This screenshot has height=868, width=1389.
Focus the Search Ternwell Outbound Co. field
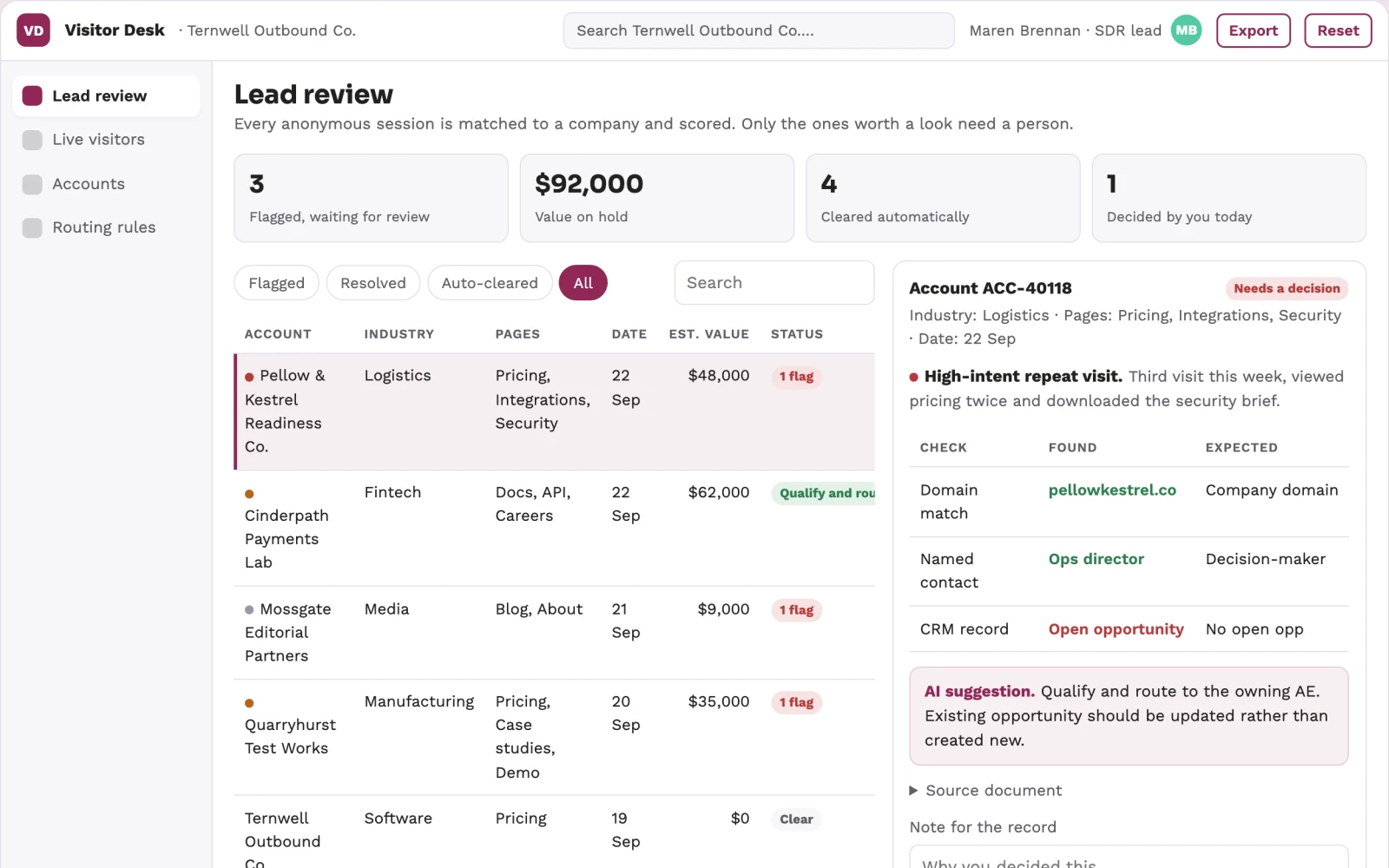[759, 30]
